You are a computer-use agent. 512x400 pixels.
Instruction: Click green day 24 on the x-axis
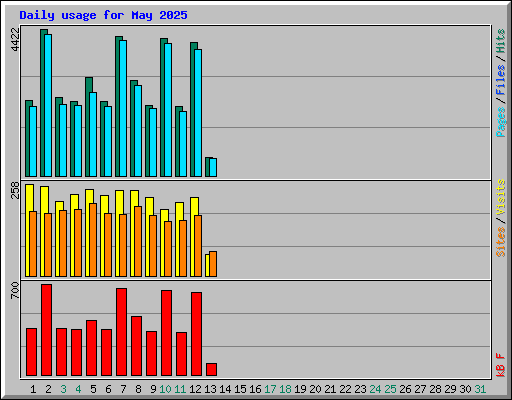coord(375,389)
